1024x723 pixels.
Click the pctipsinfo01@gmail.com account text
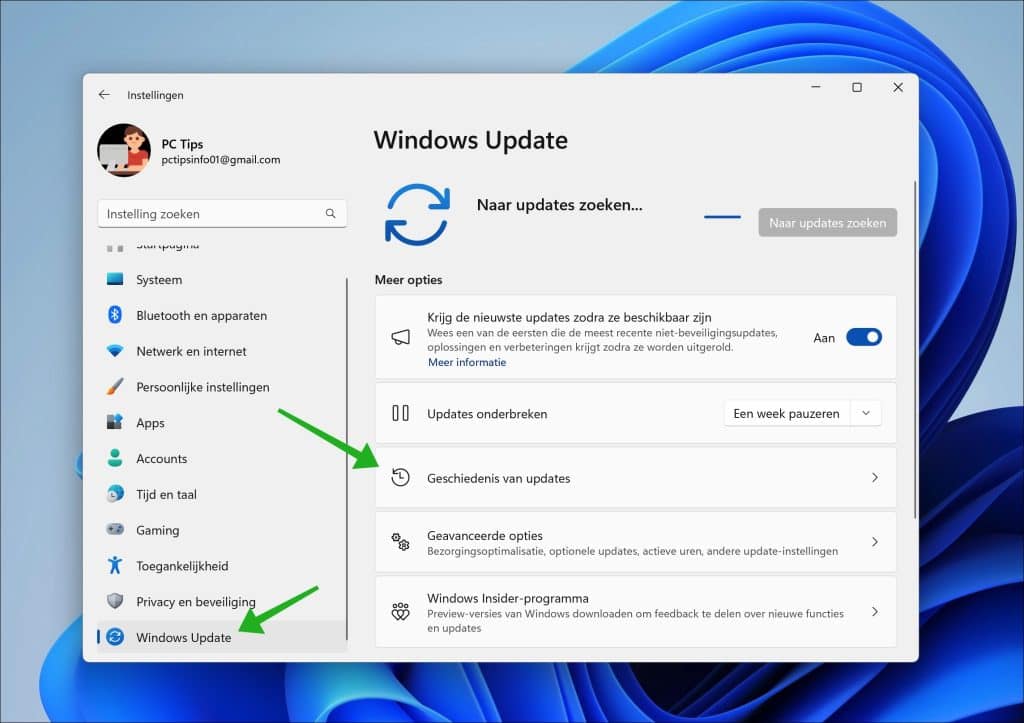221,159
